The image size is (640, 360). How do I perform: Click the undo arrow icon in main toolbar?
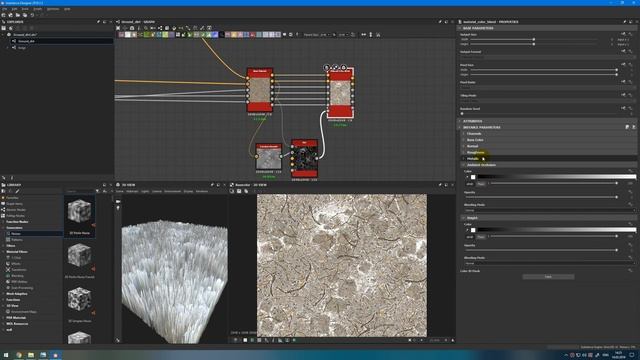tap(32, 15)
